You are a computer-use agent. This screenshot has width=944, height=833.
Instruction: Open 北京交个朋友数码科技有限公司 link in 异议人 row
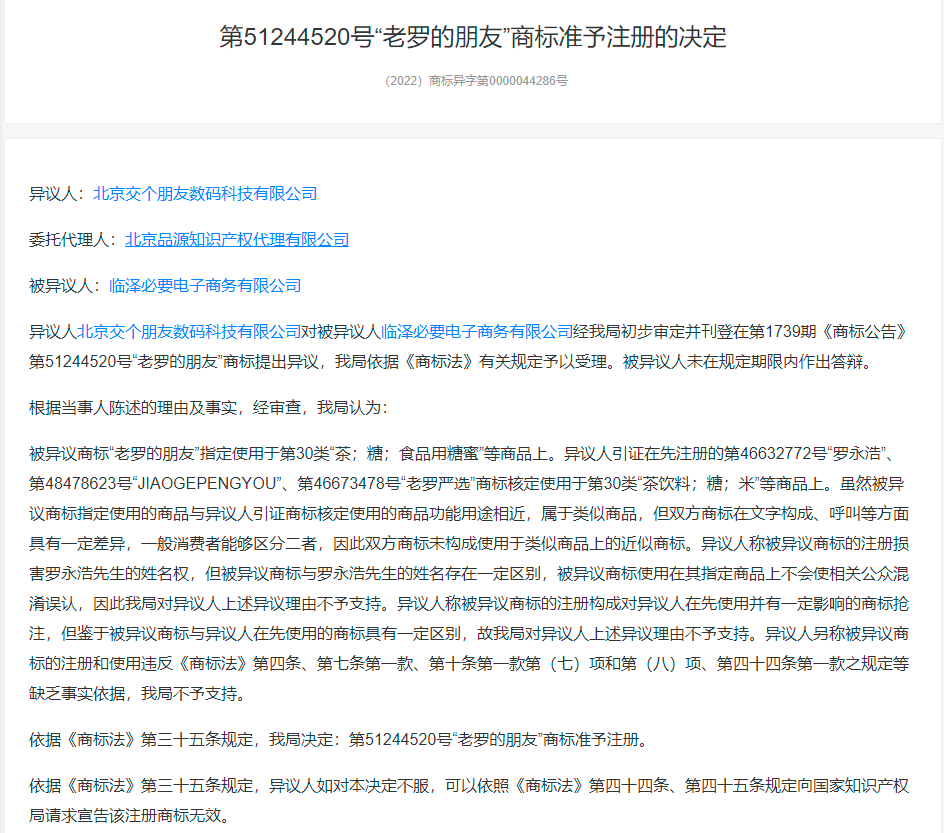point(205,194)
